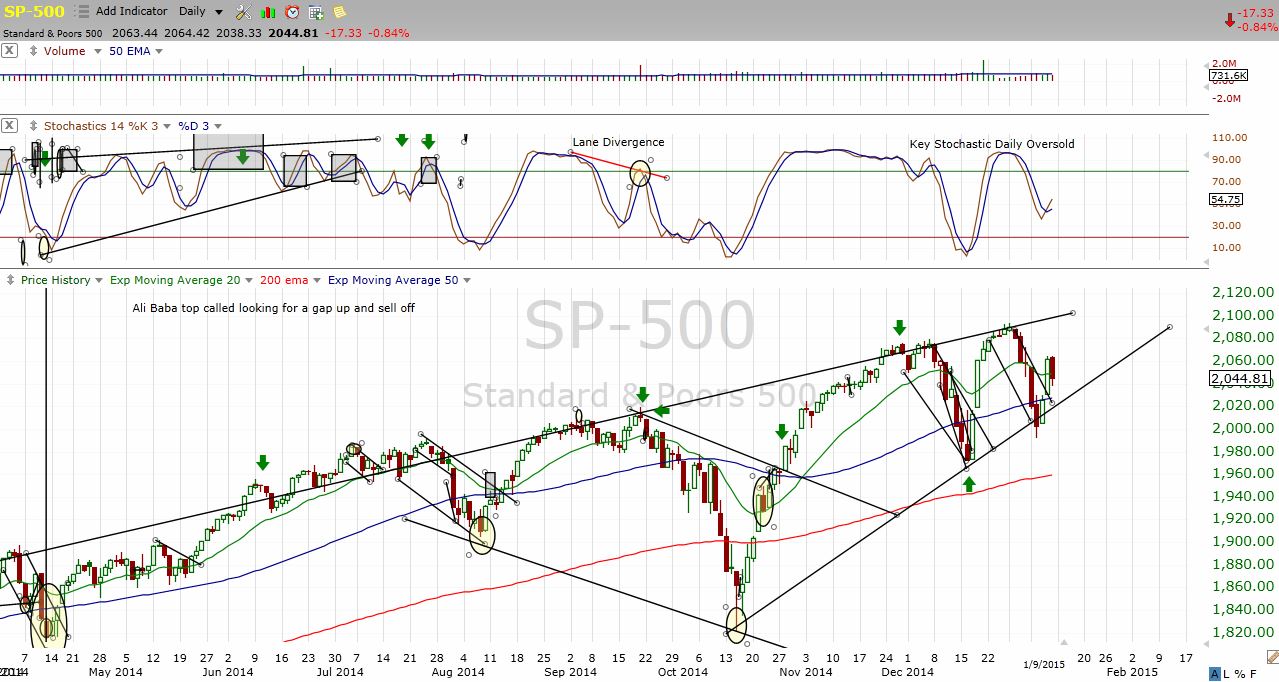The width and height of the screenshot is (1279, 682).
Task: Click Add Indicator button
Action: 132,12
